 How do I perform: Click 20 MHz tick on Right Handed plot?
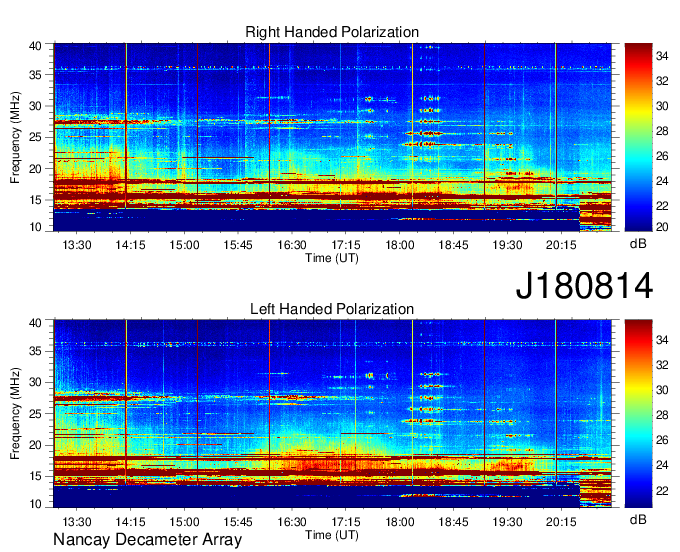(x=35, y=169)
